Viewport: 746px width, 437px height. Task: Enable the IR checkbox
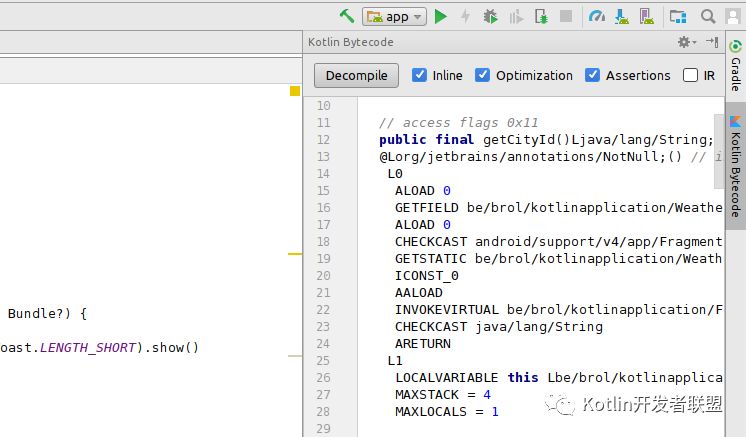point(690,75)
